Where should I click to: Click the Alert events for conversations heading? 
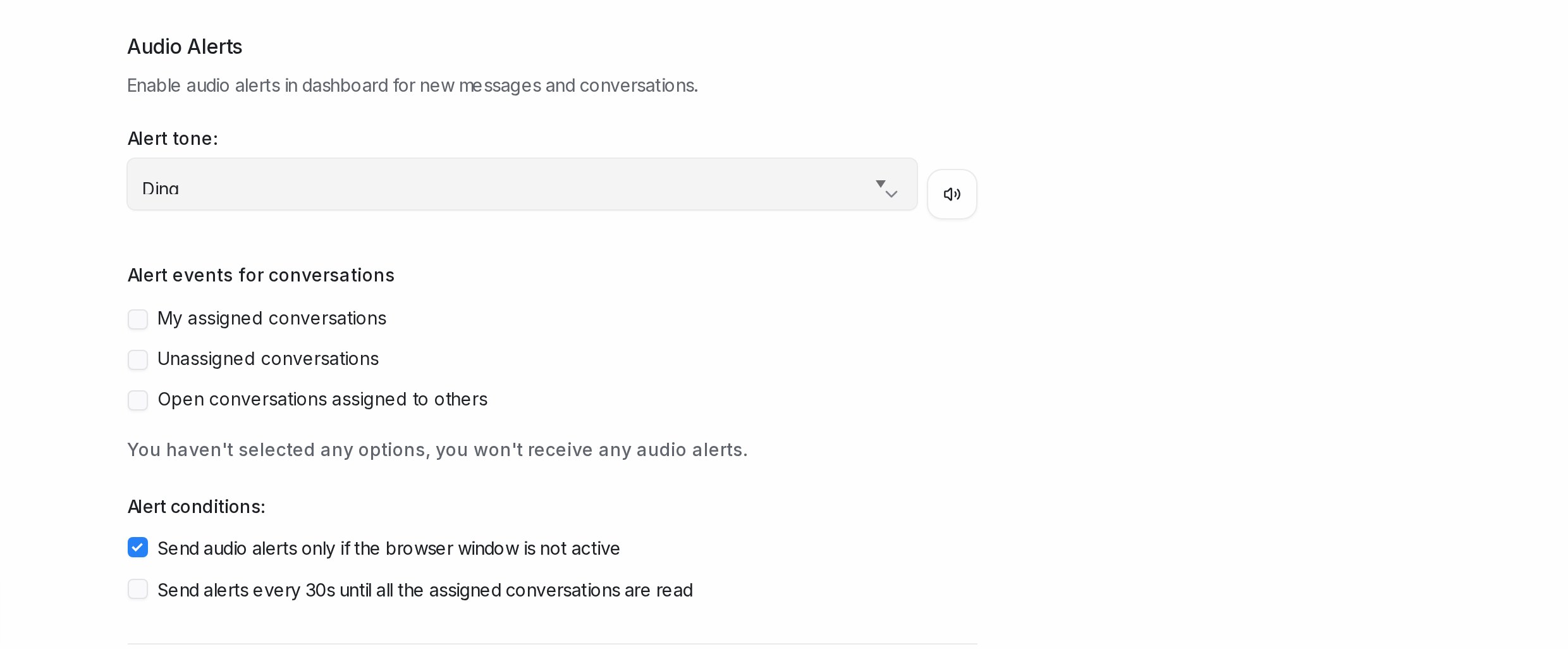coord(260,275)
